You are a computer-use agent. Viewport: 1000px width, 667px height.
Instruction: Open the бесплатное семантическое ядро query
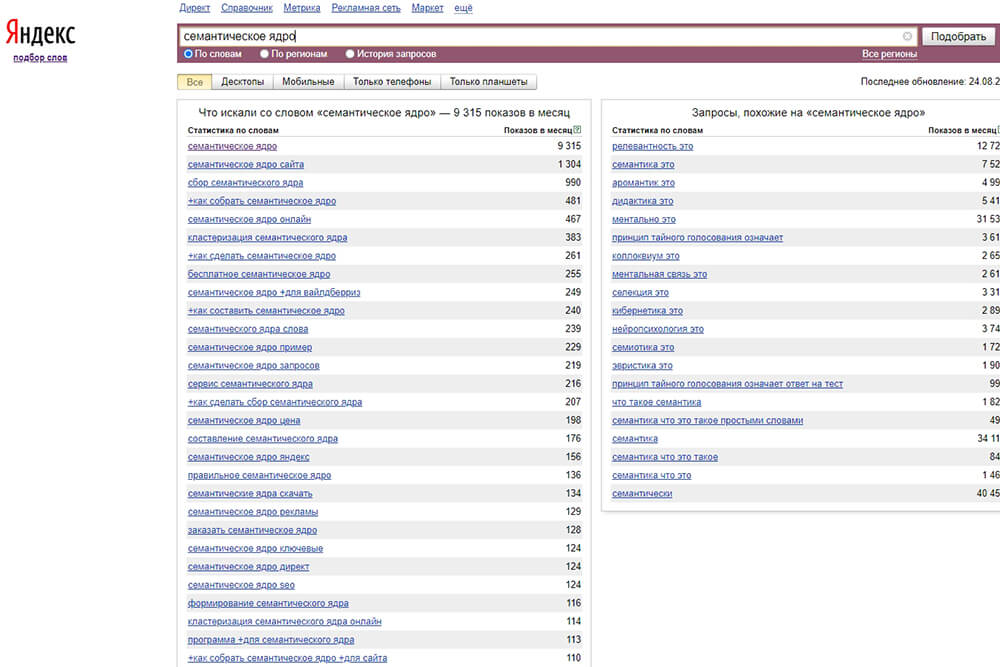pos(259,274)
